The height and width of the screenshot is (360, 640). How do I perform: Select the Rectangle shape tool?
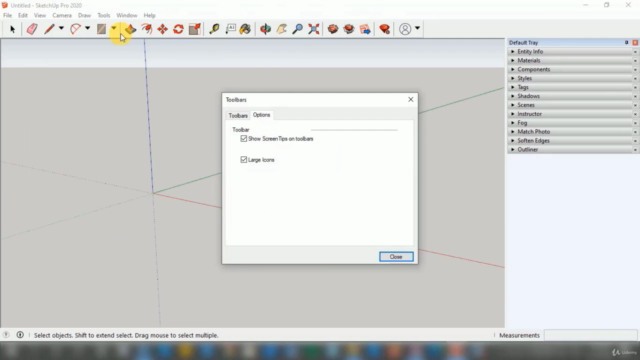[x=101, y=29]
